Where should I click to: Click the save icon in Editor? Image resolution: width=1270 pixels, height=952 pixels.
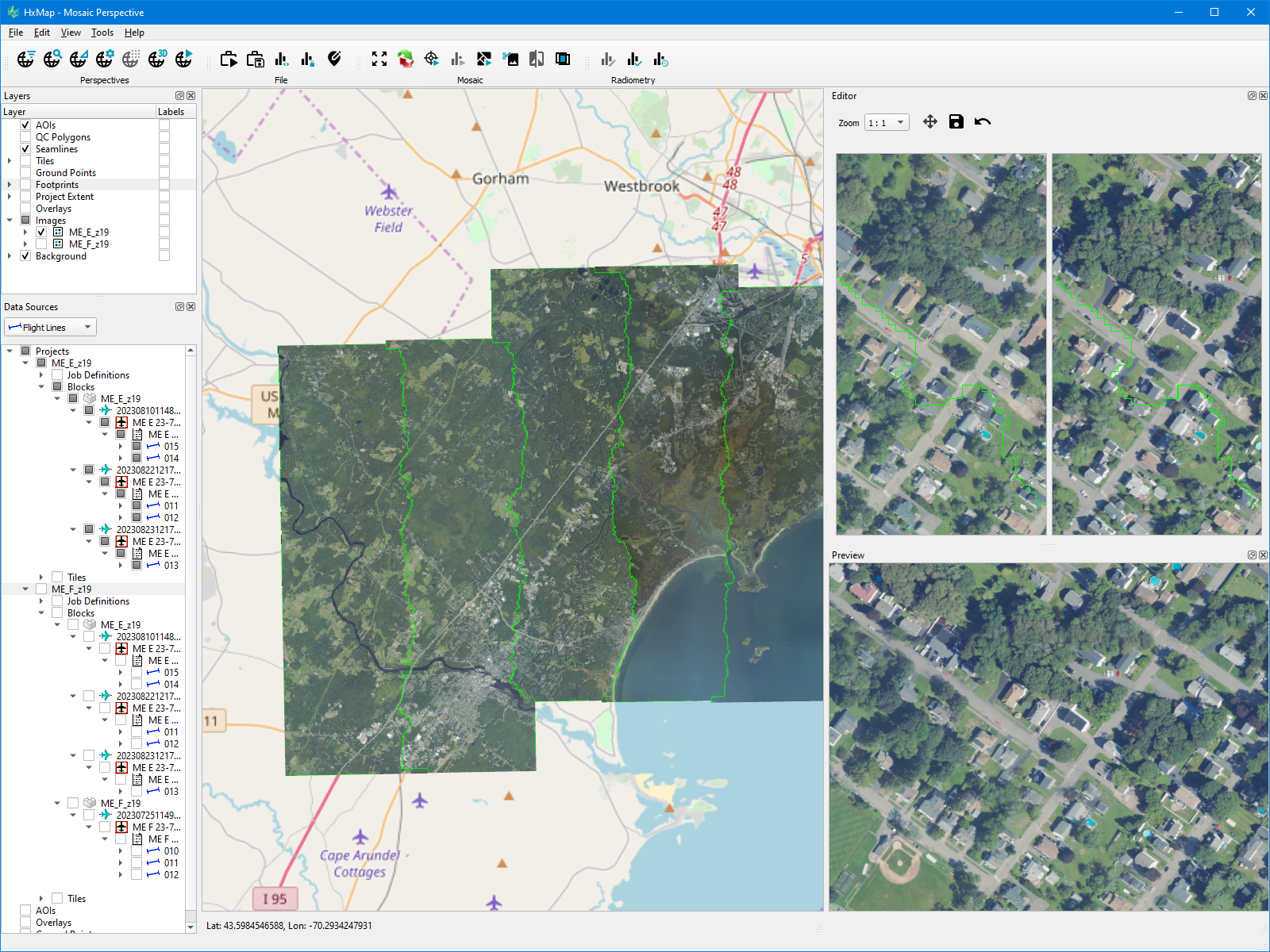(956, 121)
